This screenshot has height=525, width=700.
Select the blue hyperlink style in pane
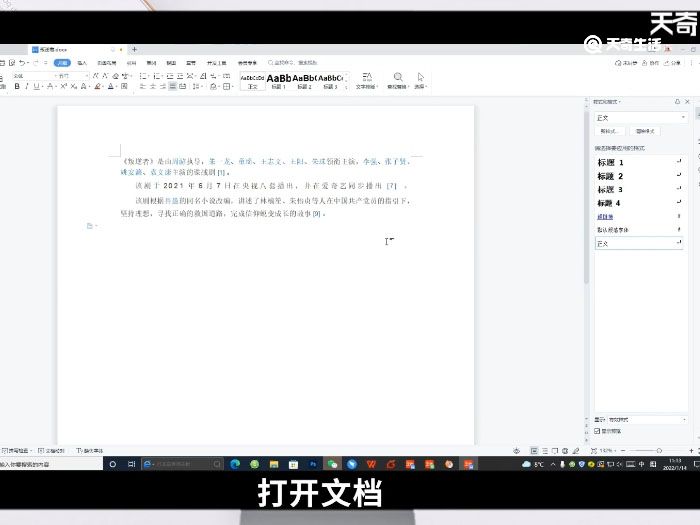point(639,217)
